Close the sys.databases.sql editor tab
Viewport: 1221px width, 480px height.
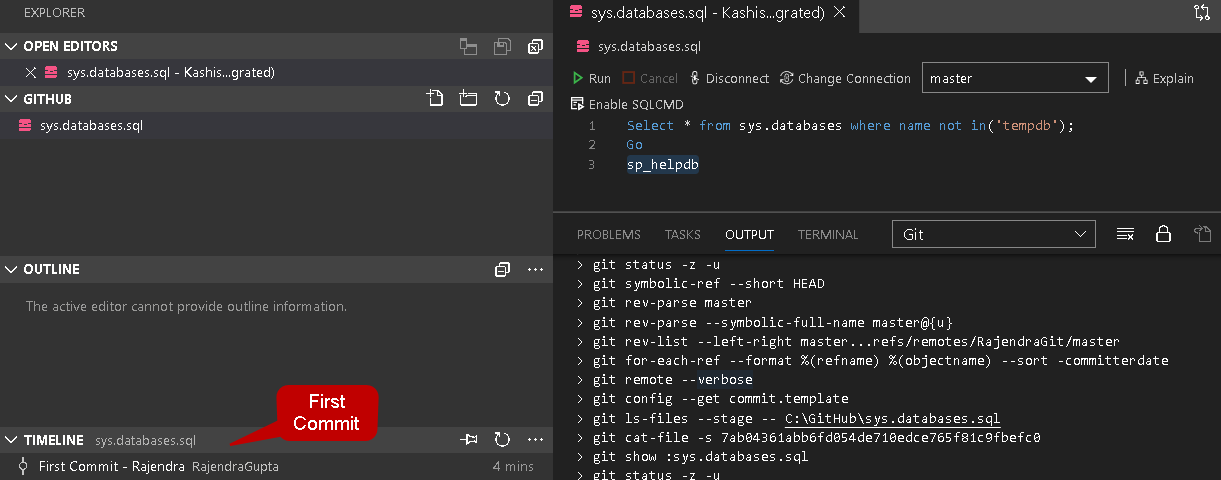pos(839,12)
